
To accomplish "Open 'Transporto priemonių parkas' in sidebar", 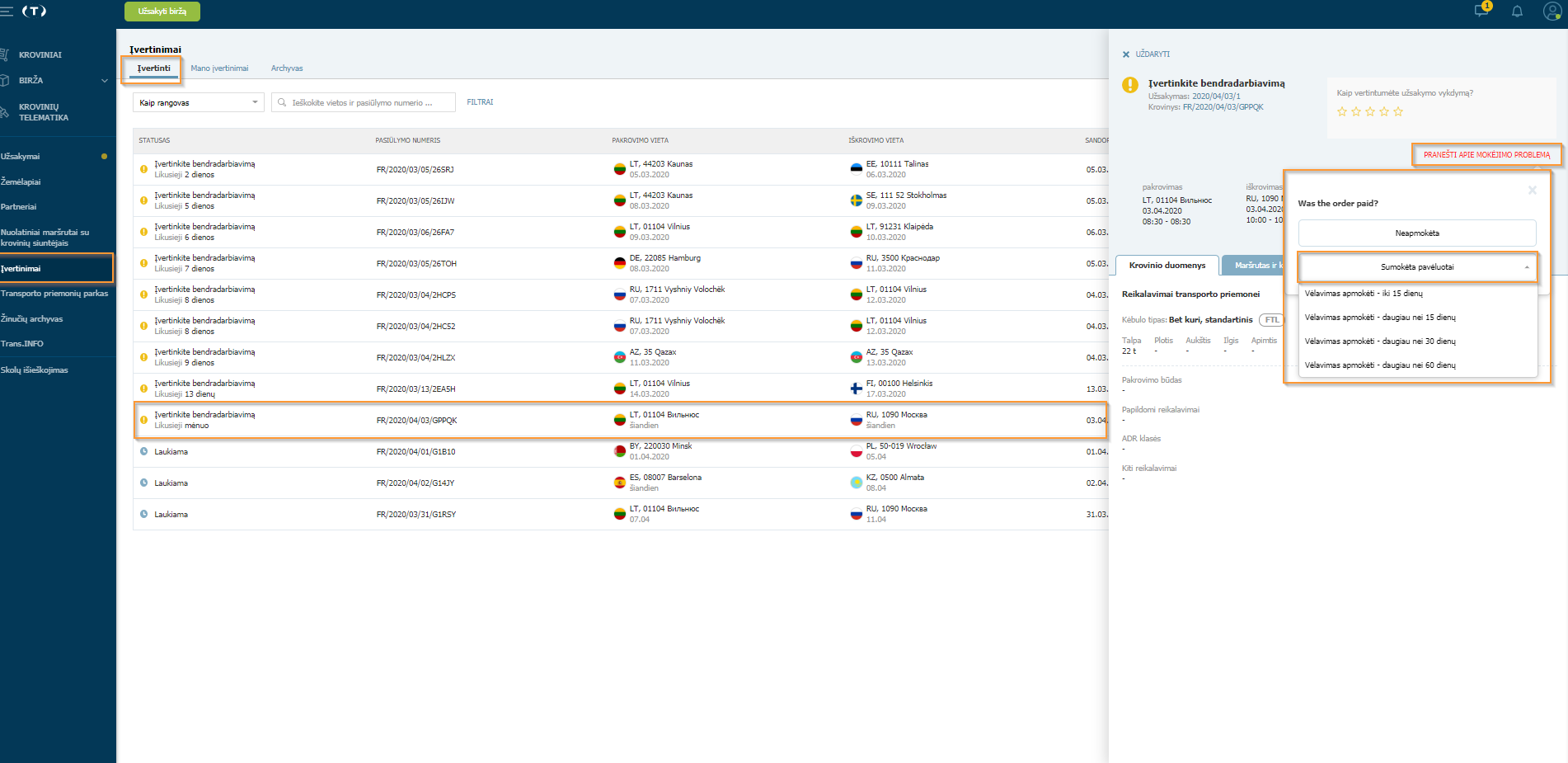I will tap(54, 294).
